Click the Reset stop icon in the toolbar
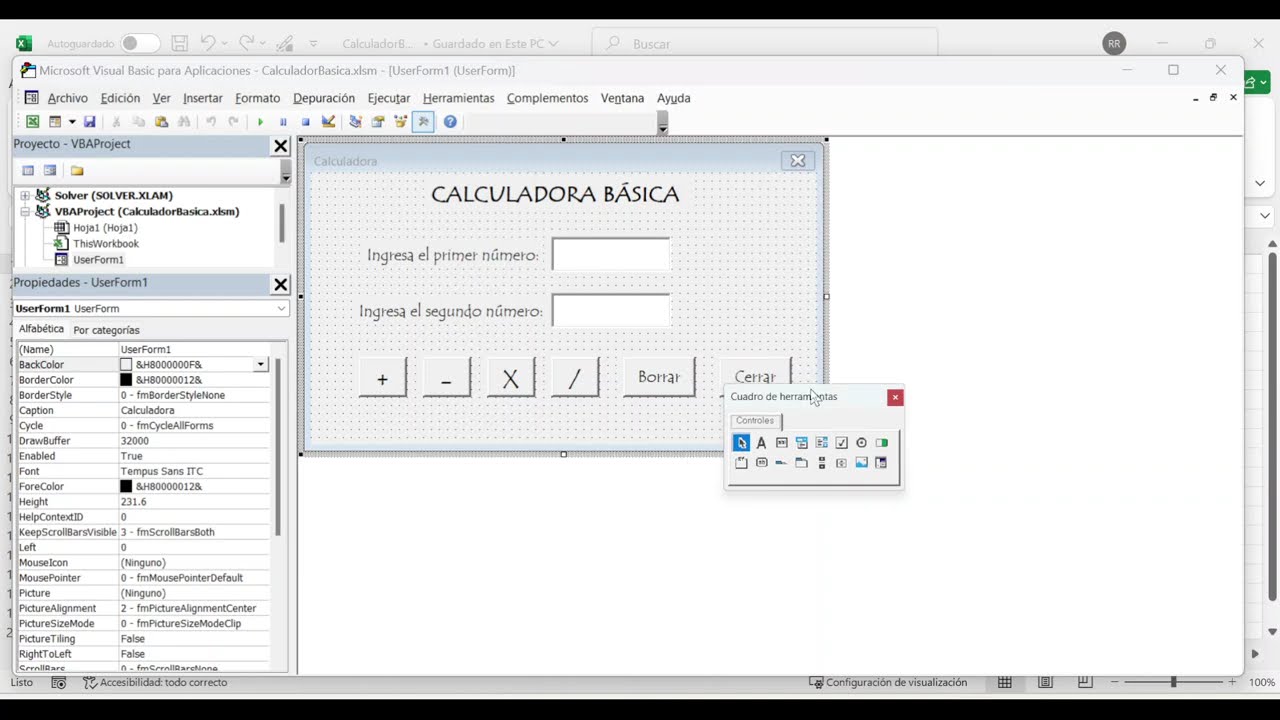 click(306, 122)
